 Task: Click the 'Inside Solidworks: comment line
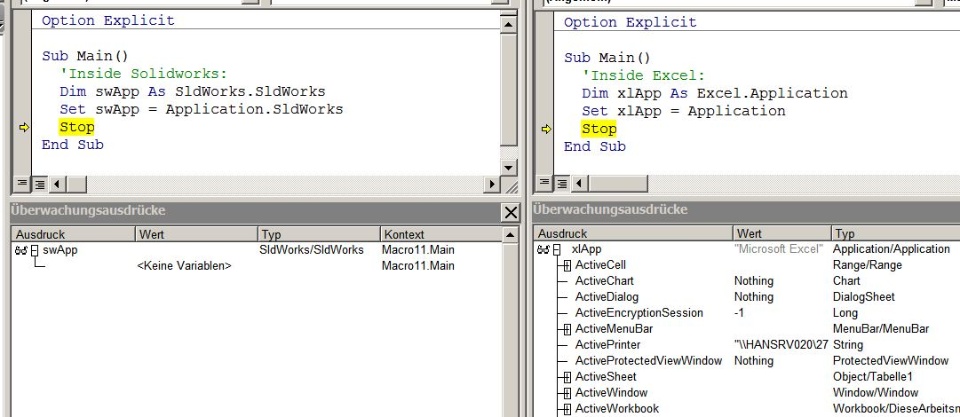tap(143, 74)
